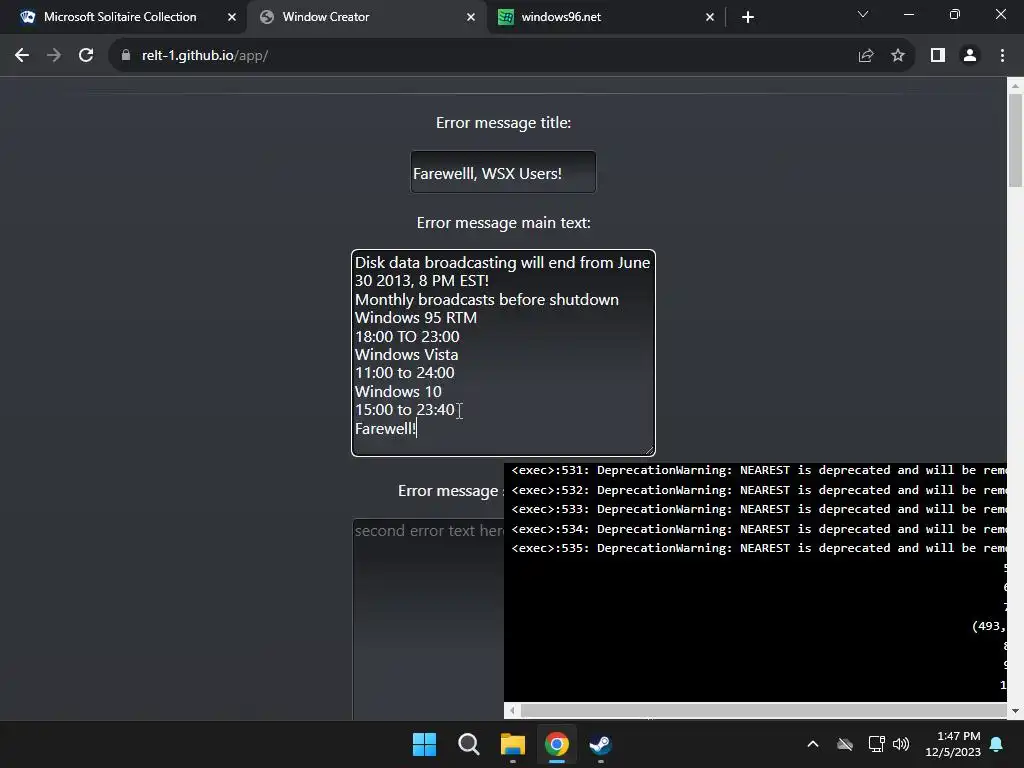Image resolution: width=1024 pixels, height=768 pixels.
Task: Click the network display tray icon
Action: (876, 744)
